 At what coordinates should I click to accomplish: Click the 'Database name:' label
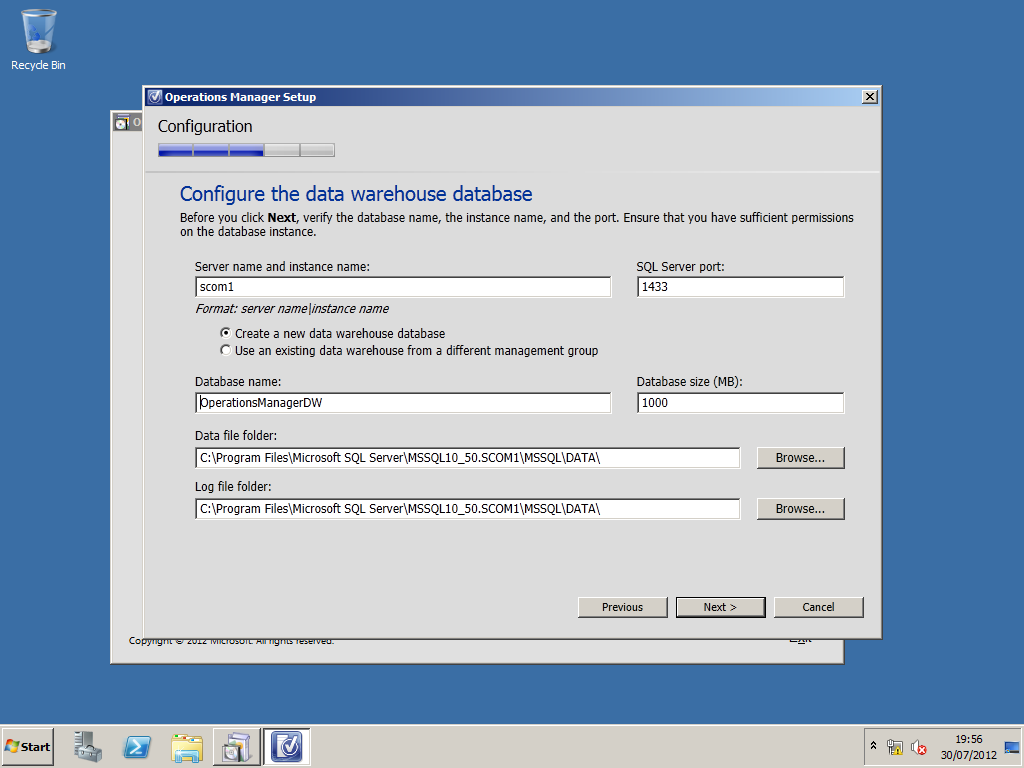click(238, 381)
